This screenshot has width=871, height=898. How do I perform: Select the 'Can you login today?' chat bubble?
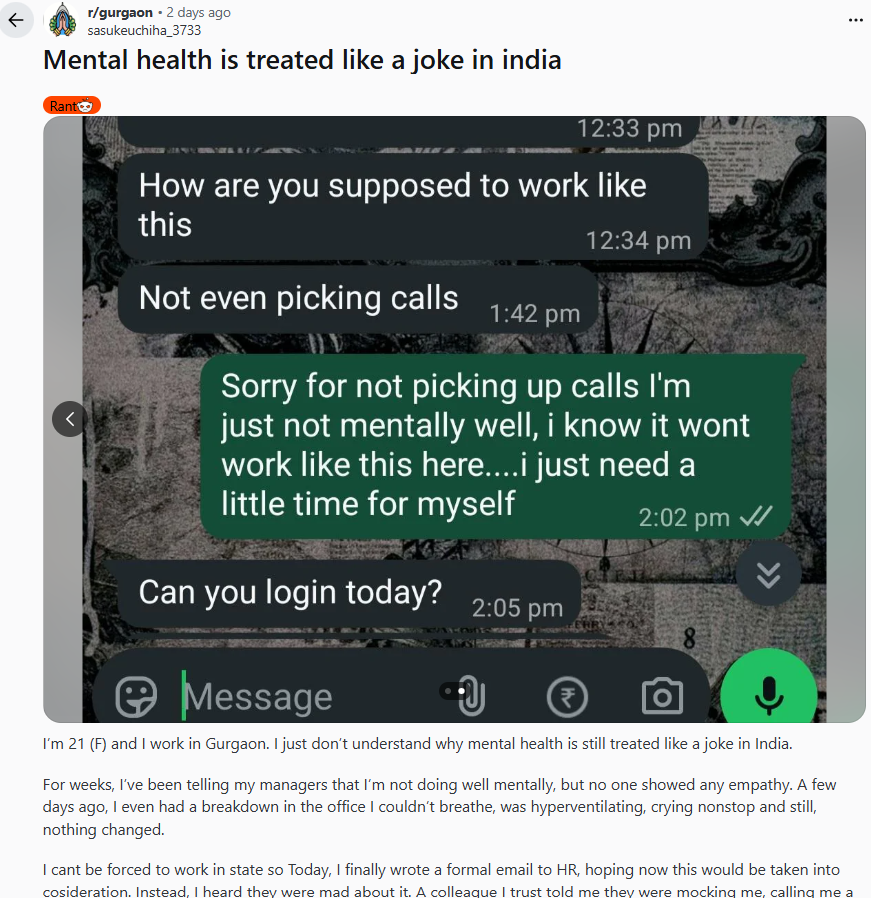[349, 594]
